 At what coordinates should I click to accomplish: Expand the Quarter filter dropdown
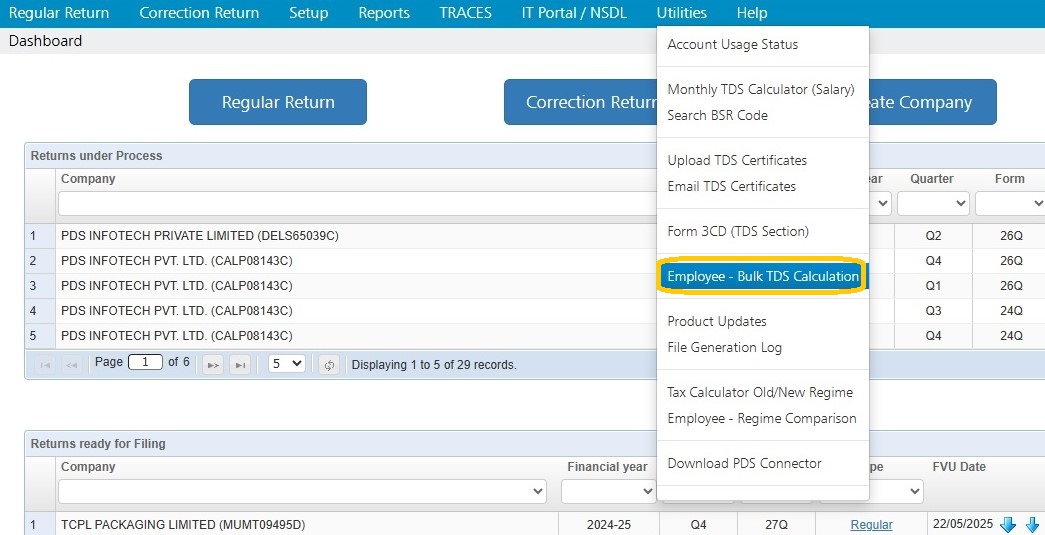933,203
